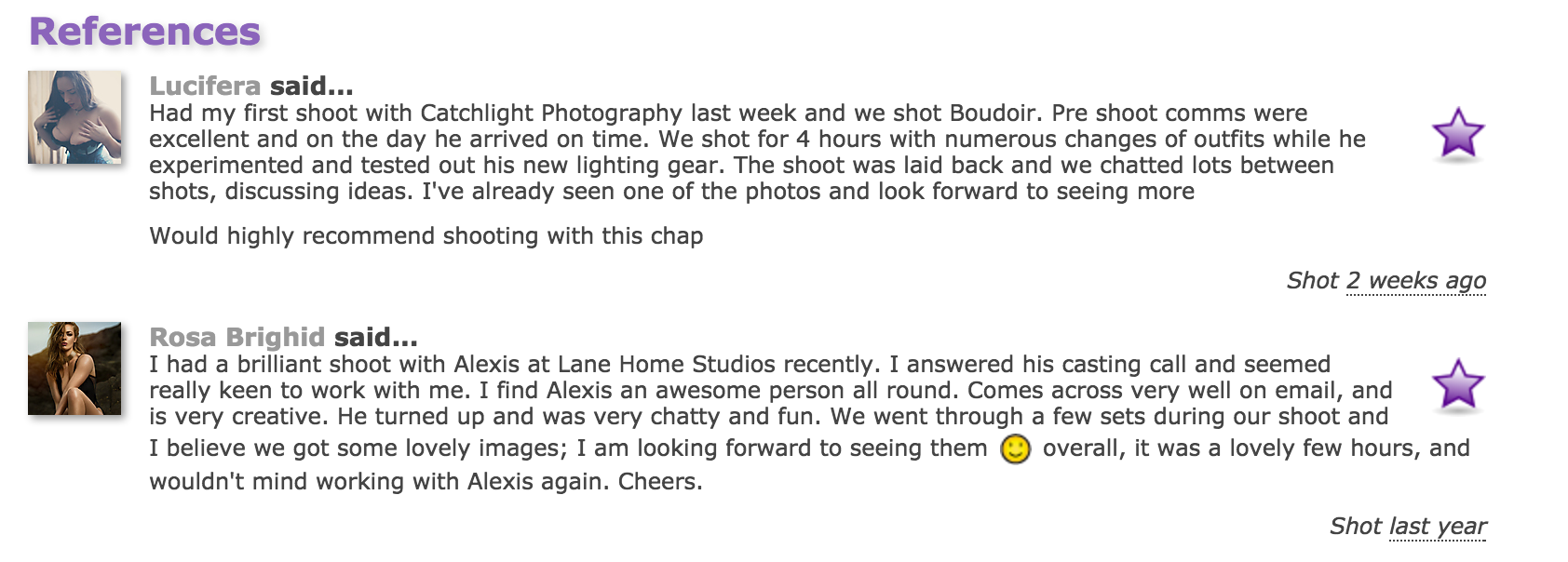
Task: Open Lucifera's profile photo thumbnail
Action: [74, 117]
